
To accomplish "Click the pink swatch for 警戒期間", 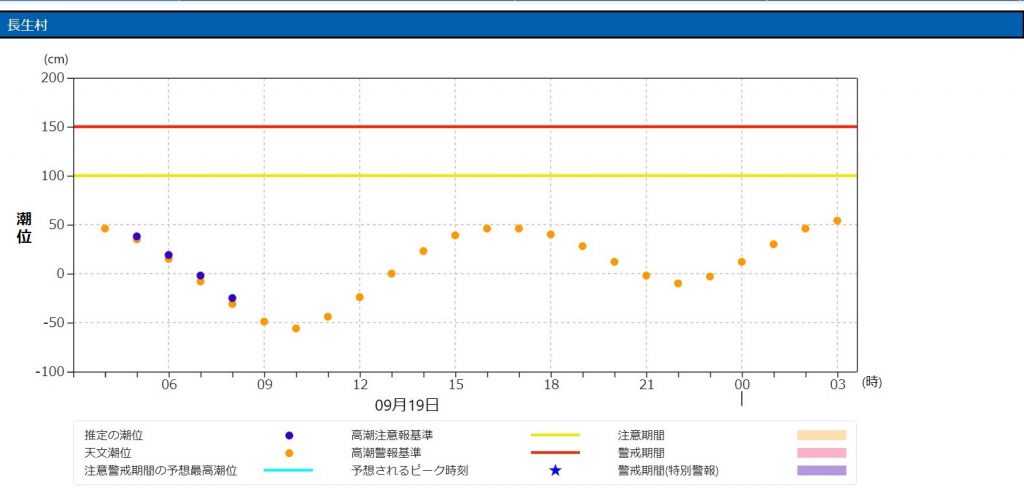I will pos(822,453).
